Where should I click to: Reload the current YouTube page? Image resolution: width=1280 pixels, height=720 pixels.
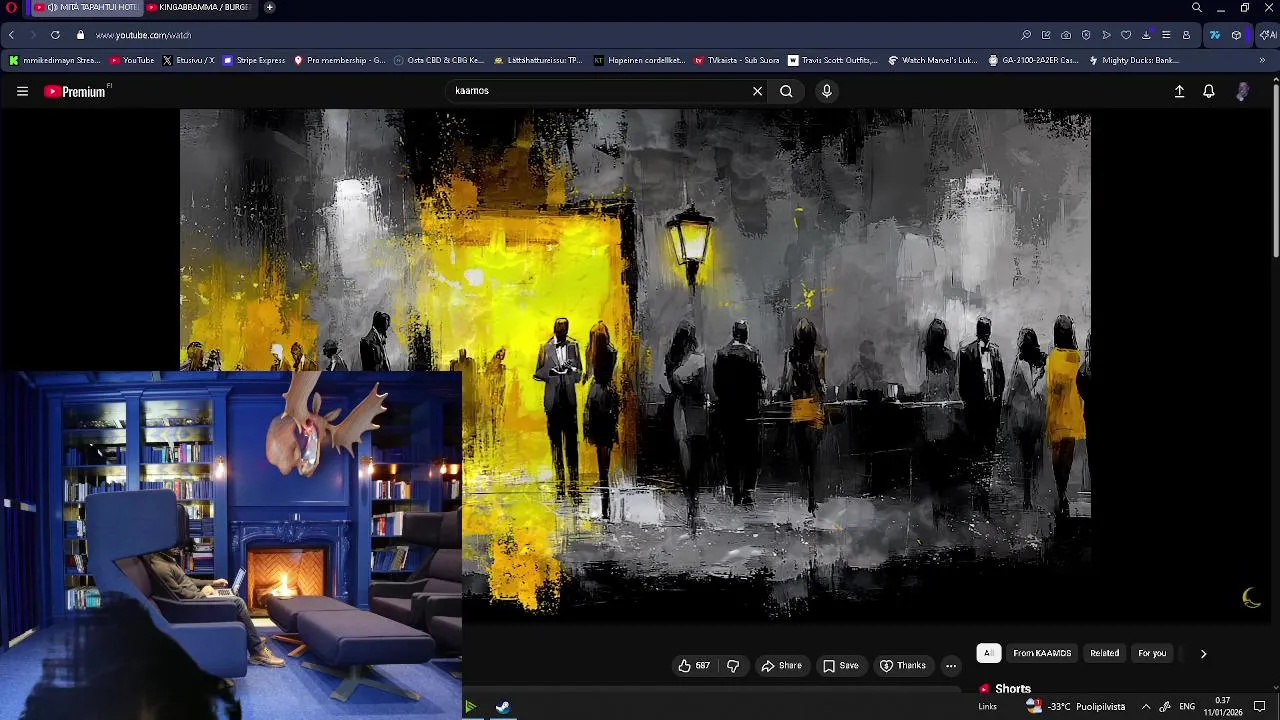(55, 35)
